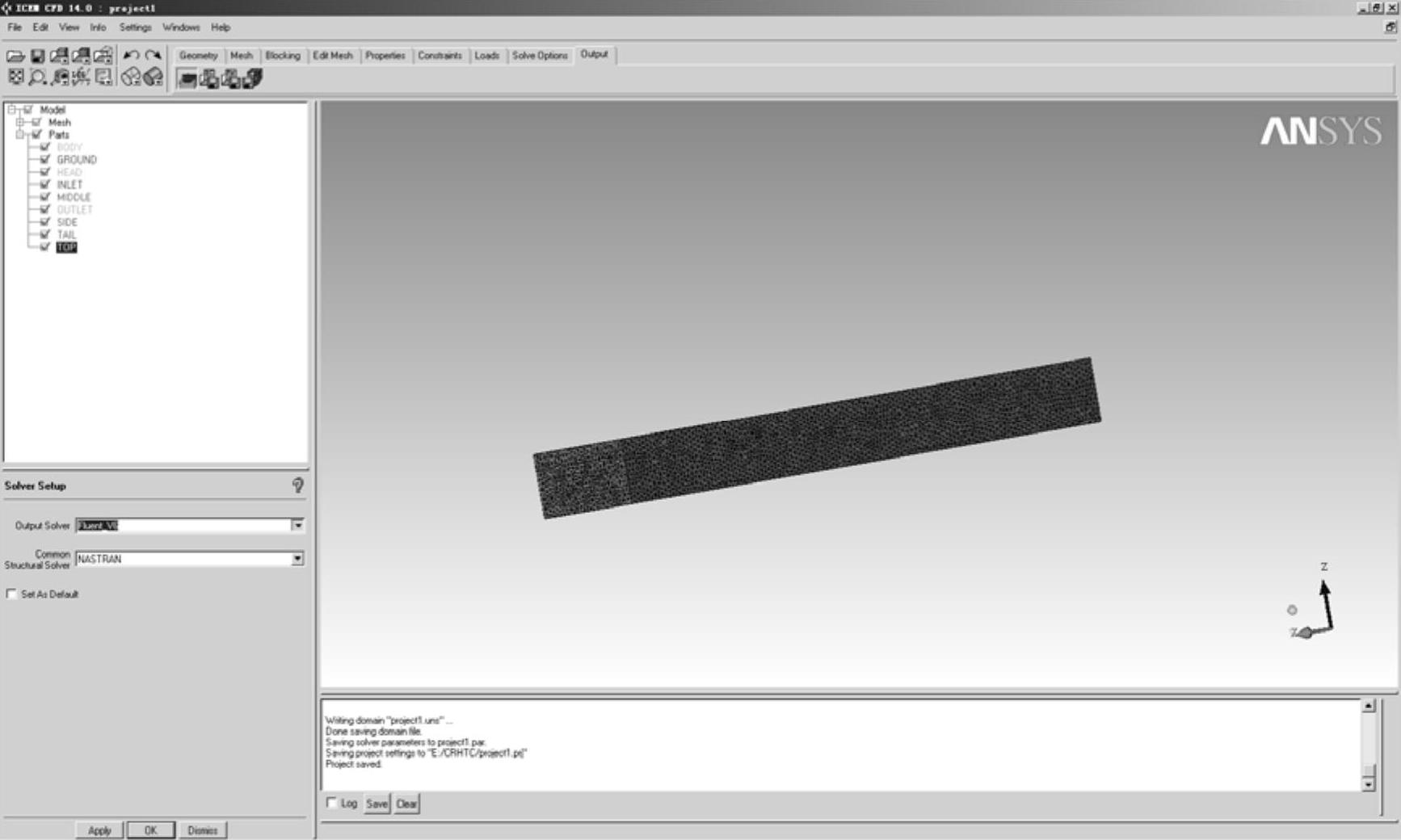Click the Dismiss button
This screenshot has width=1401, height=840.
pyautogui.click(x=202, y=830)
